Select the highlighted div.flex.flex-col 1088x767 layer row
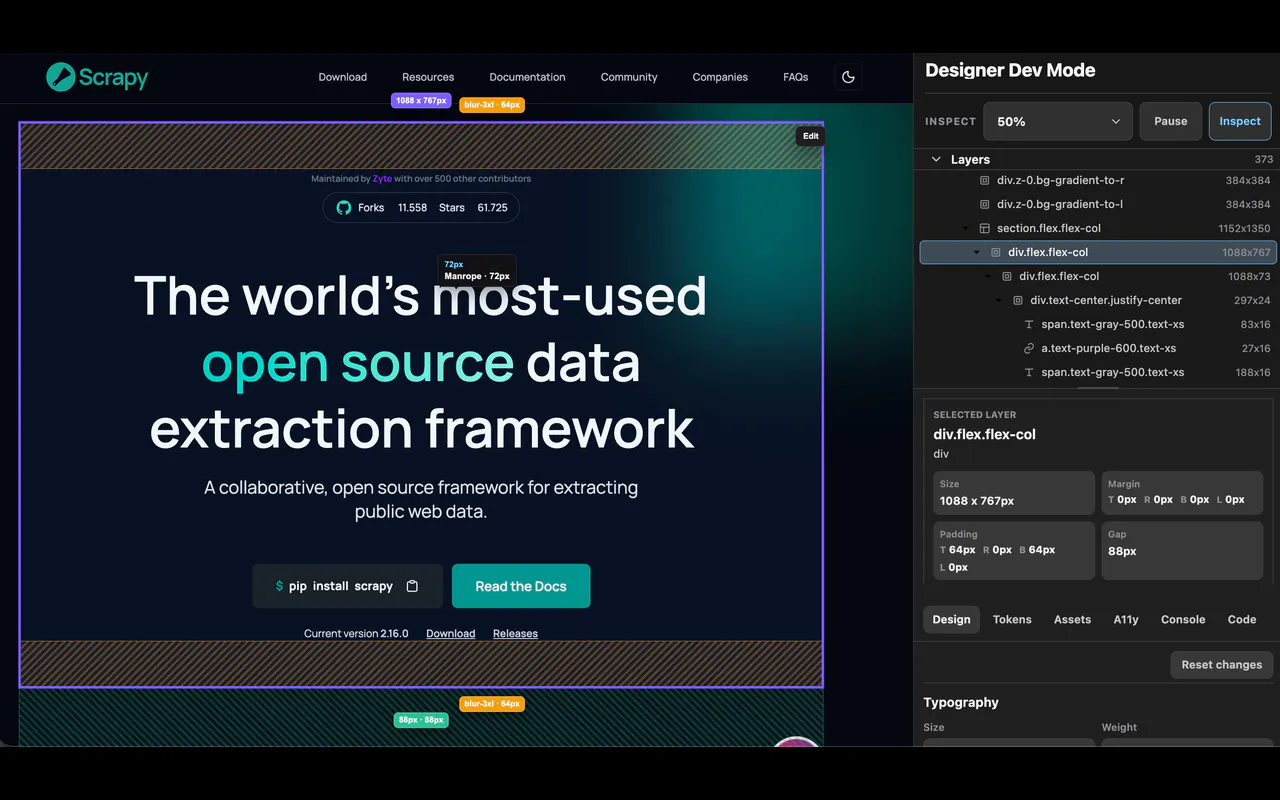The width and height of the screenshot is (1280, 800). (1098, 253)
